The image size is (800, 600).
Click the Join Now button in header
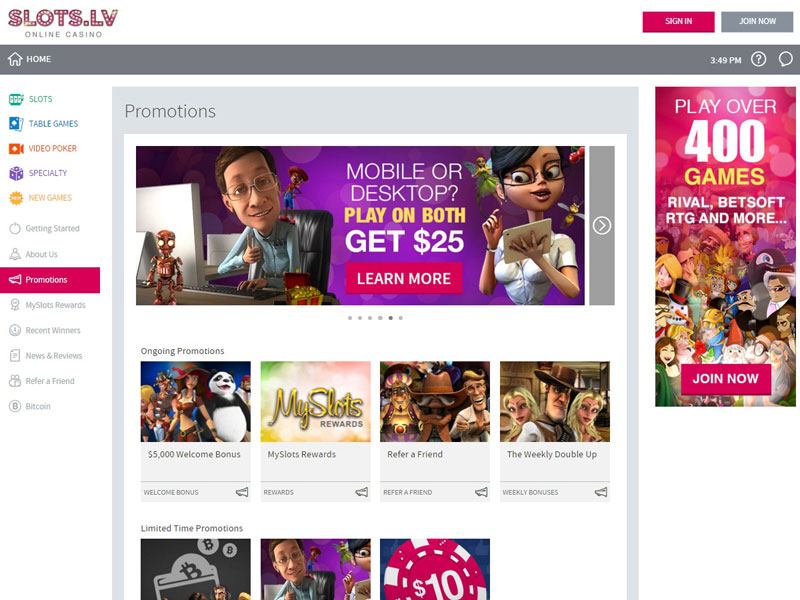point(757,21)
